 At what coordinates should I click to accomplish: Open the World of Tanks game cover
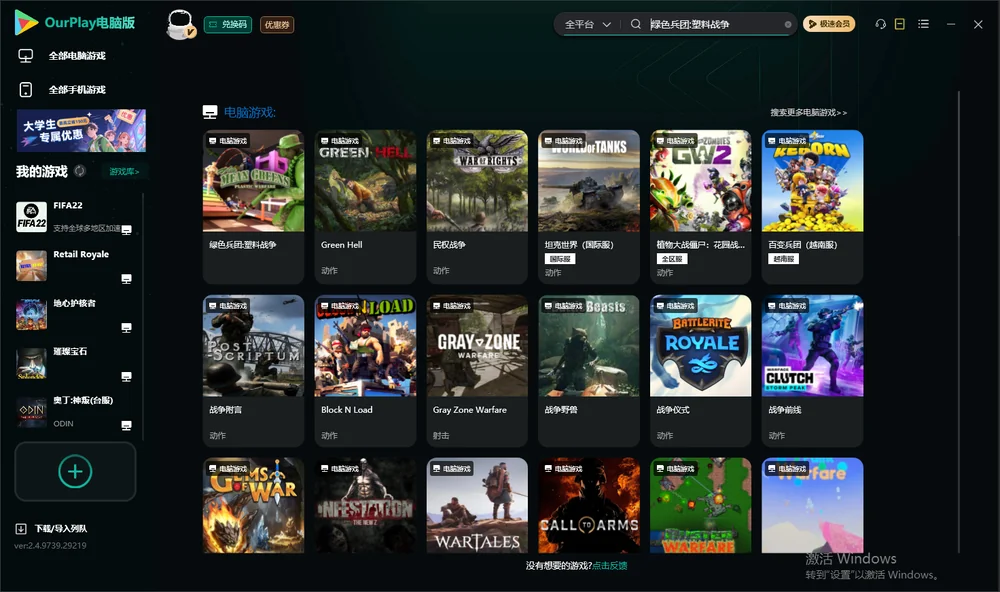(589, 181)
